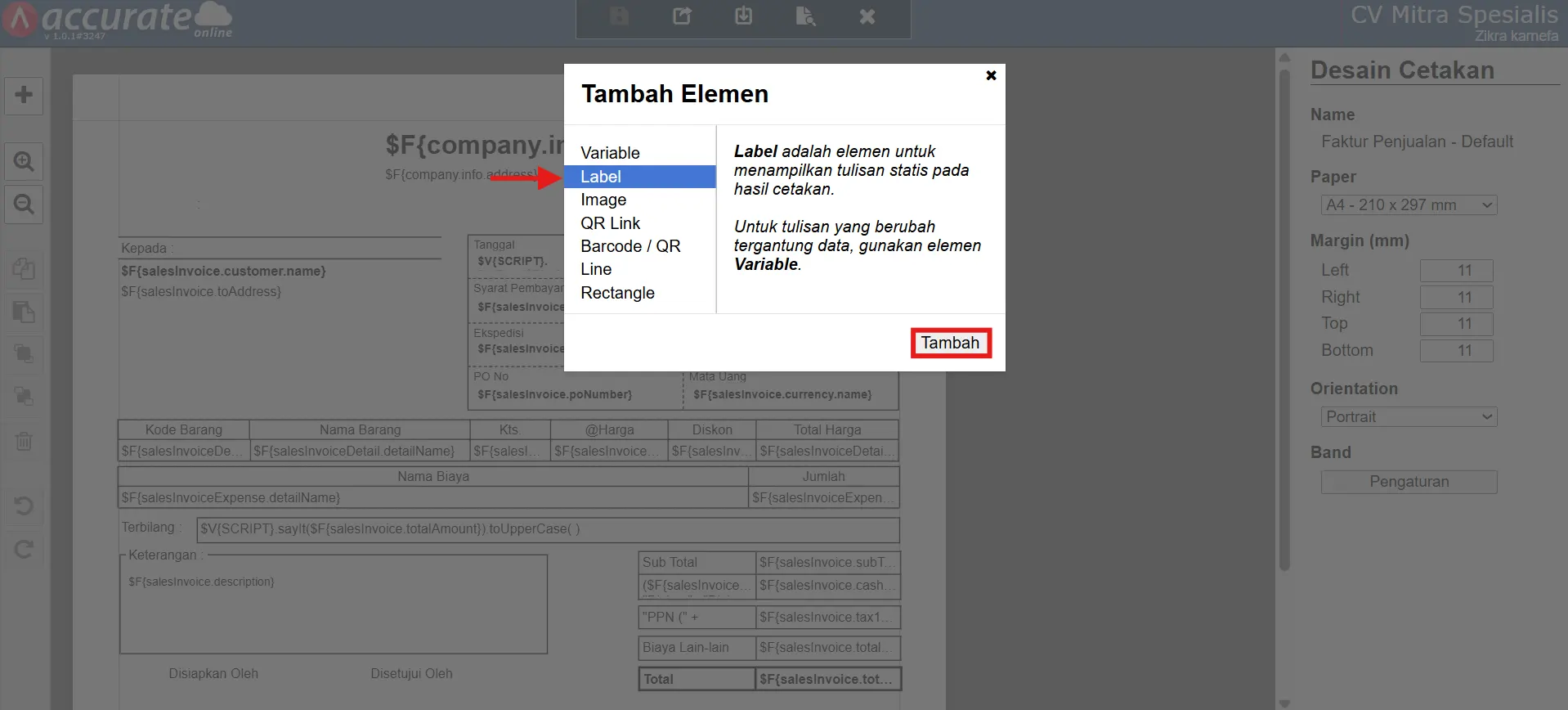Click the import/download icon in the top toolbar

pyautogui.click(x=743, y=16)
